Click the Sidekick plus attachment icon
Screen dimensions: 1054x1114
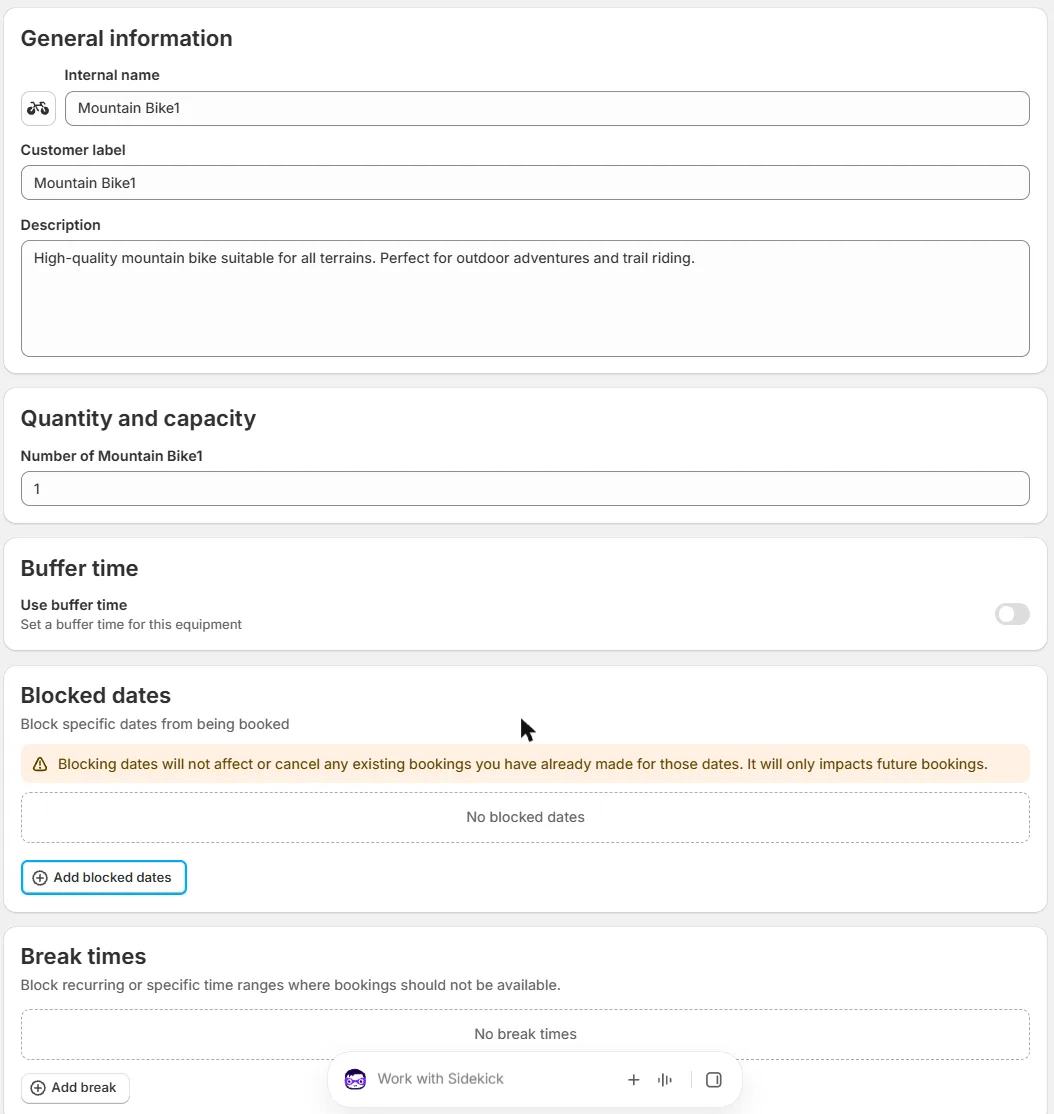(x=634, y=1080)
